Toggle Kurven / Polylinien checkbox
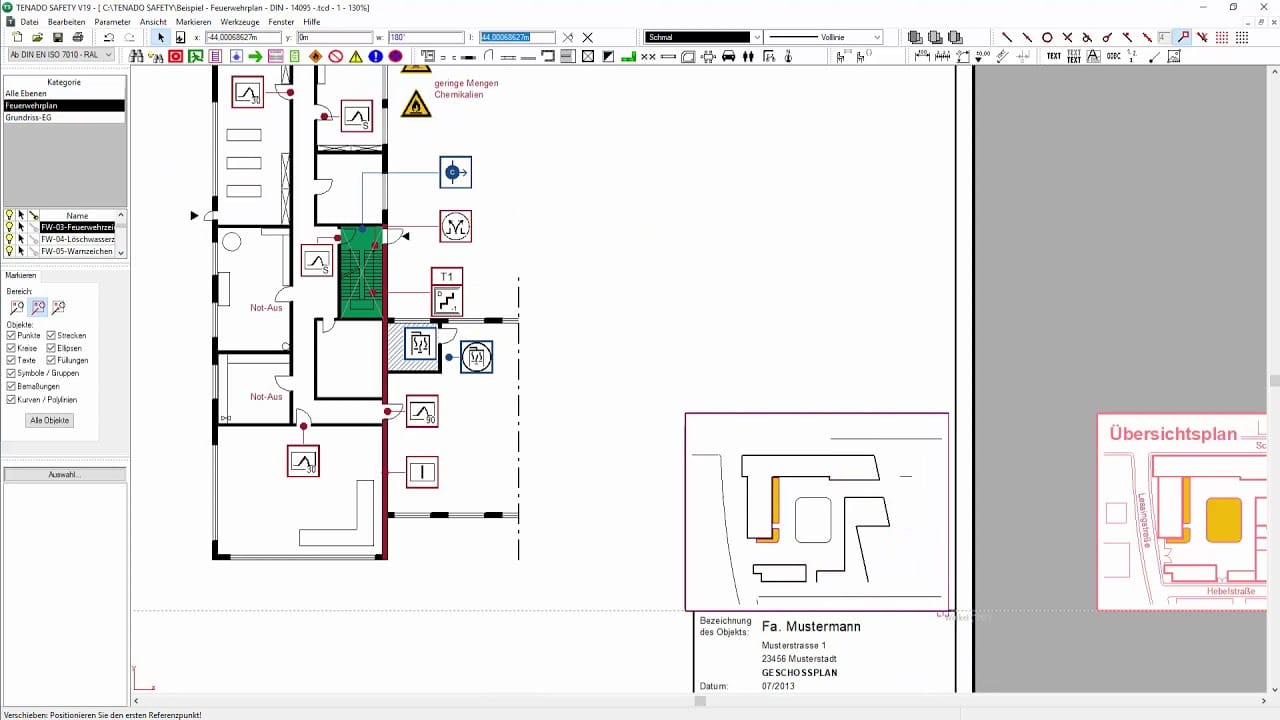The image size is (1280, 720). 11,399
